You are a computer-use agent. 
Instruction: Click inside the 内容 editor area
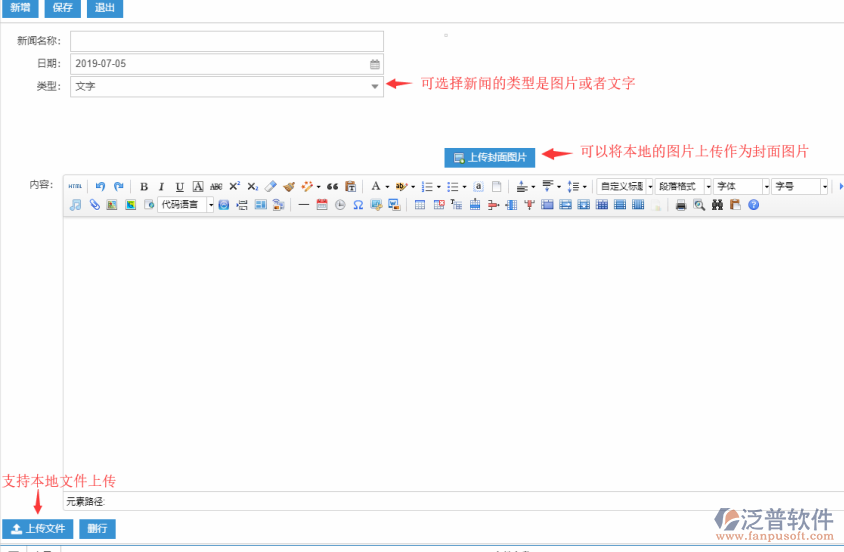point(453,352)
